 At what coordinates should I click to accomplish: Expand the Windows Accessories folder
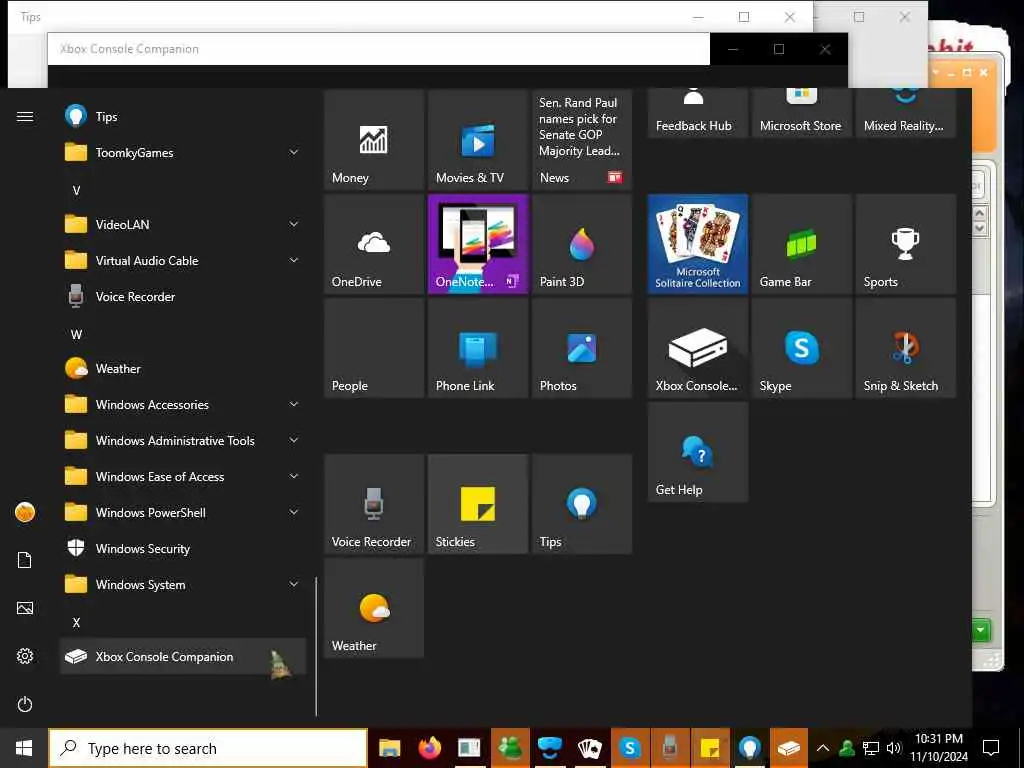tap(183, 405)
